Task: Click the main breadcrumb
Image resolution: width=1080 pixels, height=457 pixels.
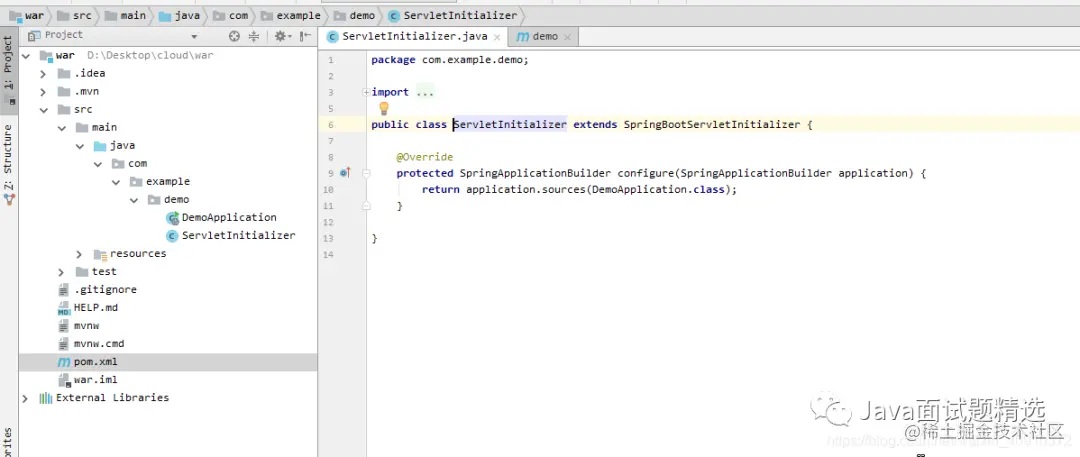Action: (125, 15)
